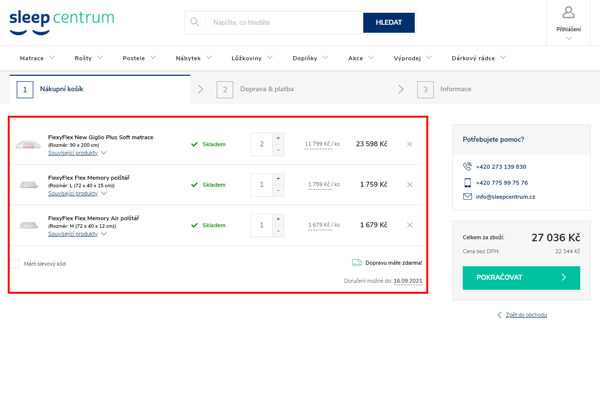Image resolution: width=600 pixels, height=400 pixels.
Task: Click quantity field of Flex Memory polštář
Action: 262,185
